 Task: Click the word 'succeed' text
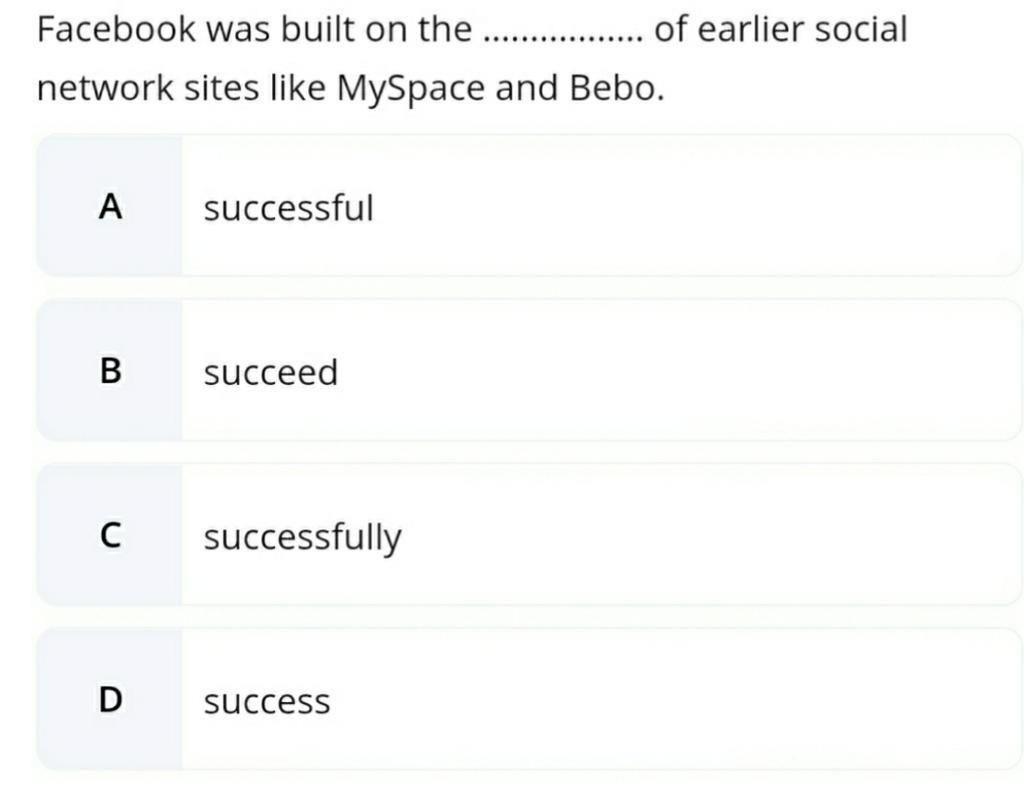[x=271, y=372]
